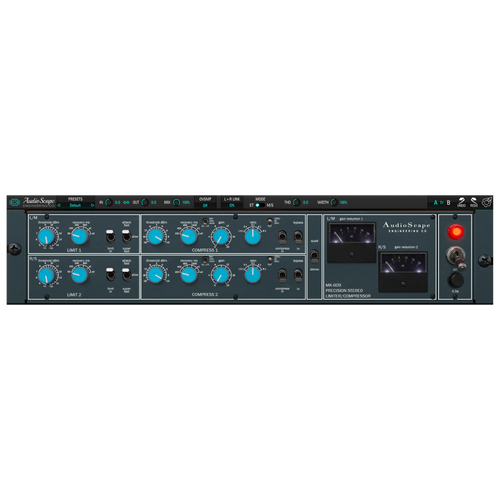The width and height of the screenshot is (500, 500).
Task: Click the MIX knob in top bar
Action: point(177,202)
